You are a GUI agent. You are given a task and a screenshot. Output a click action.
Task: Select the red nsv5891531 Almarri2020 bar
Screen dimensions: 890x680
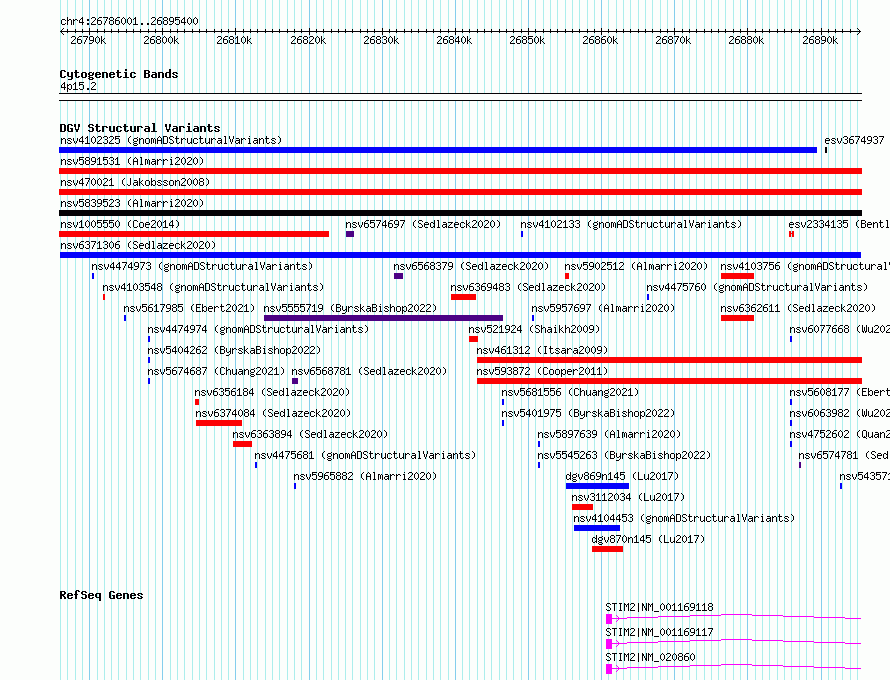click(x=460, y=171)
